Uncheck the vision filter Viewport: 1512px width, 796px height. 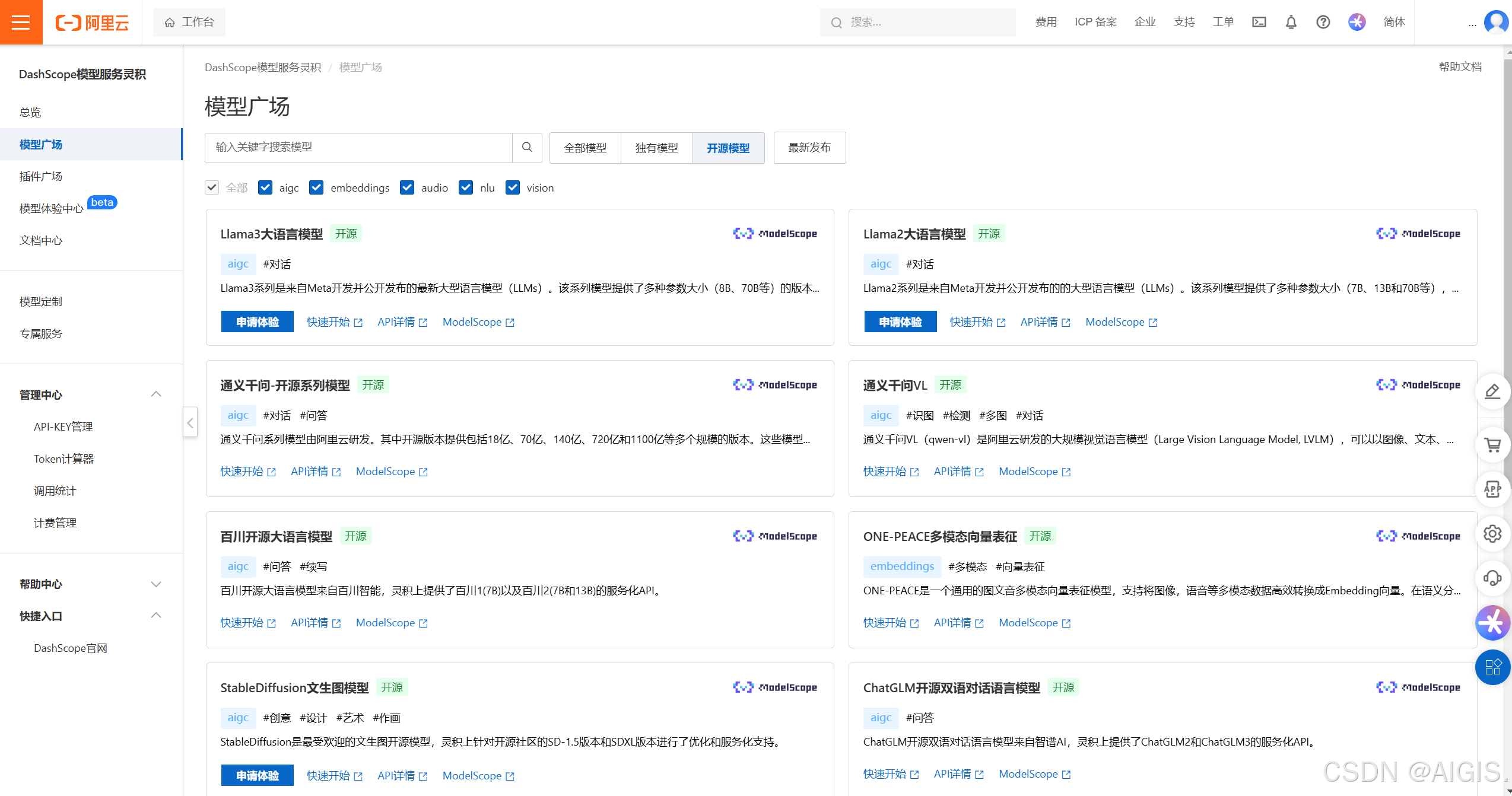tap(513, 188)
